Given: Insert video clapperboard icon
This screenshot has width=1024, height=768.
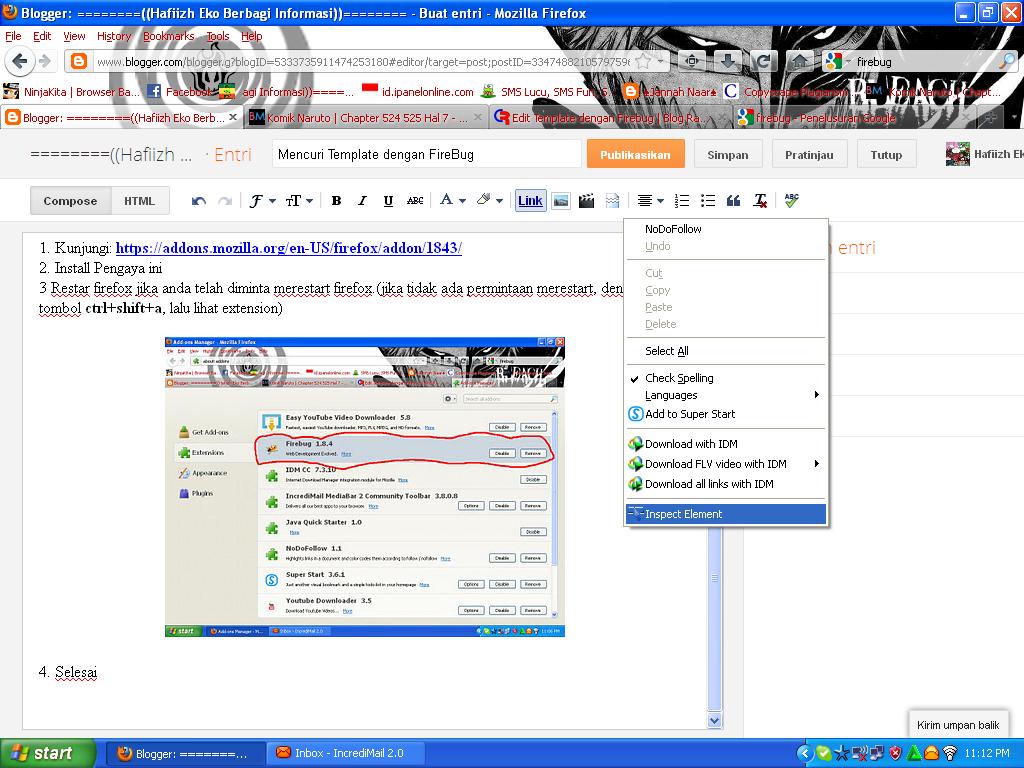Looking at the screenshot, I should coord(586,201).
